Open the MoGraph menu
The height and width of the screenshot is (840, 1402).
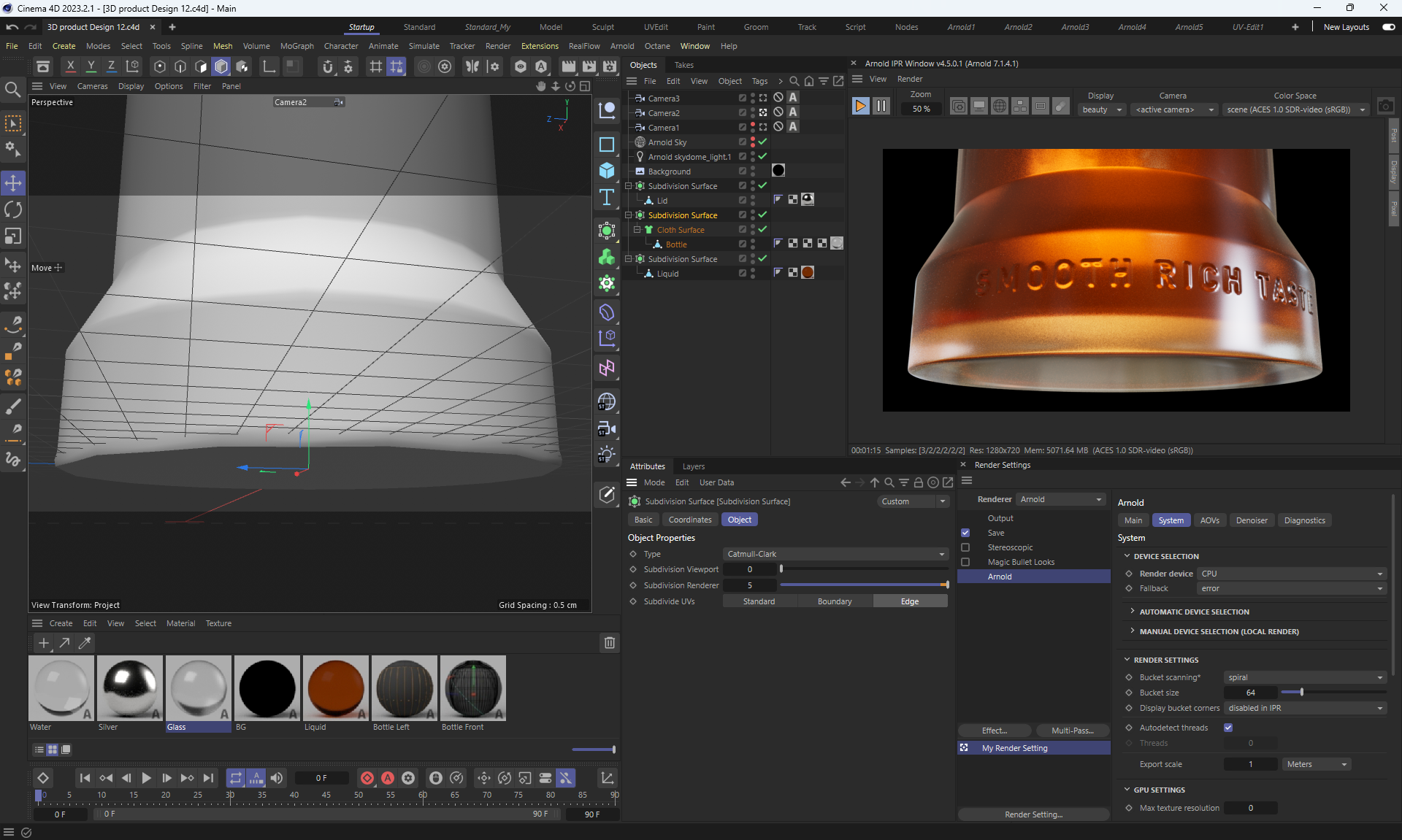click(x=296, y=46)
